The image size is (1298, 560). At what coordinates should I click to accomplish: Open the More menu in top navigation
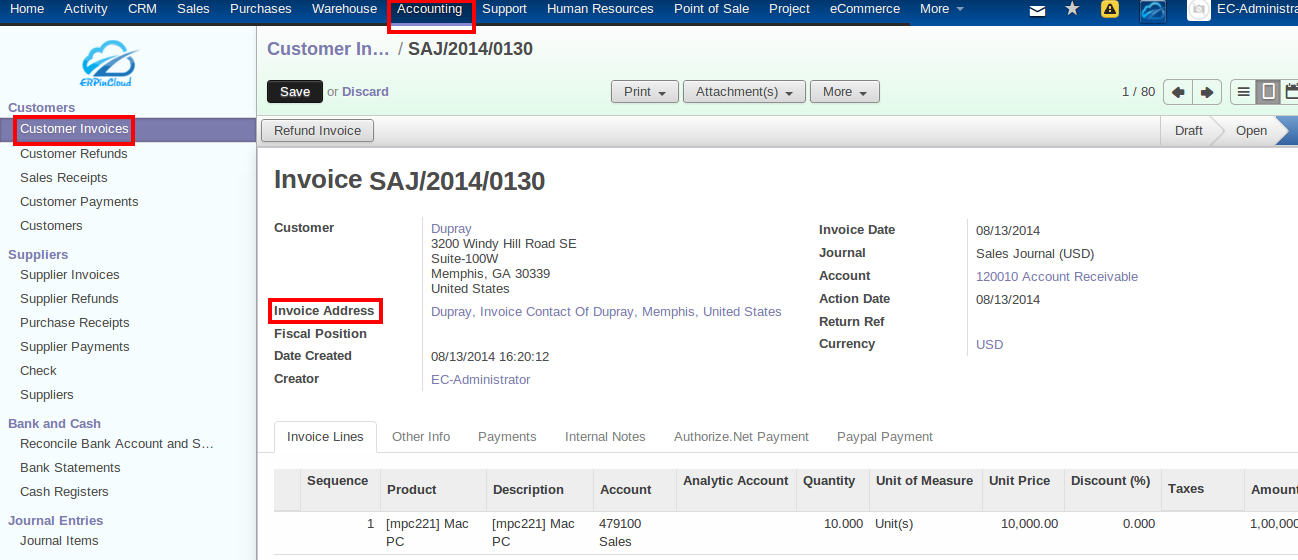click(941, 9)
